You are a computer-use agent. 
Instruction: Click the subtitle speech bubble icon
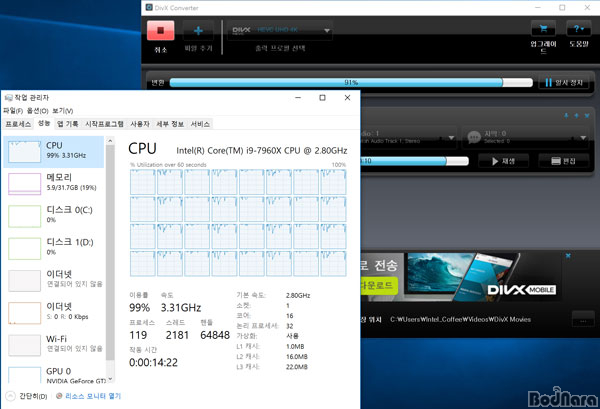pos(474,137)
